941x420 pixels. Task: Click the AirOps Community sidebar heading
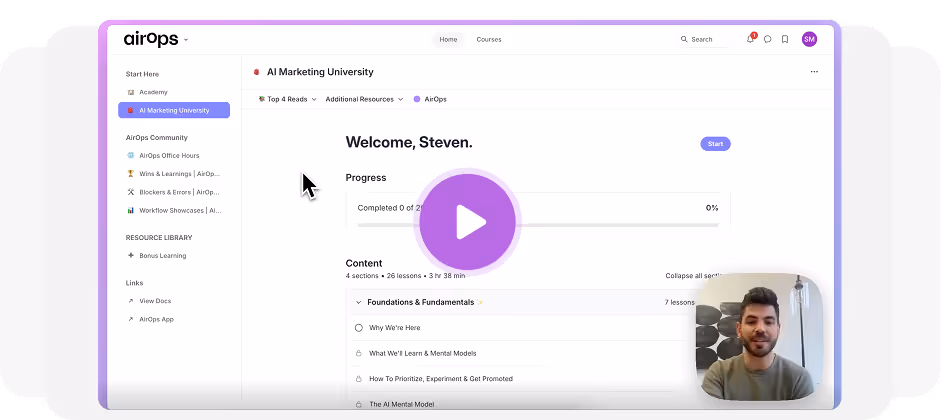pyautogui.click(x=157, y=138)
